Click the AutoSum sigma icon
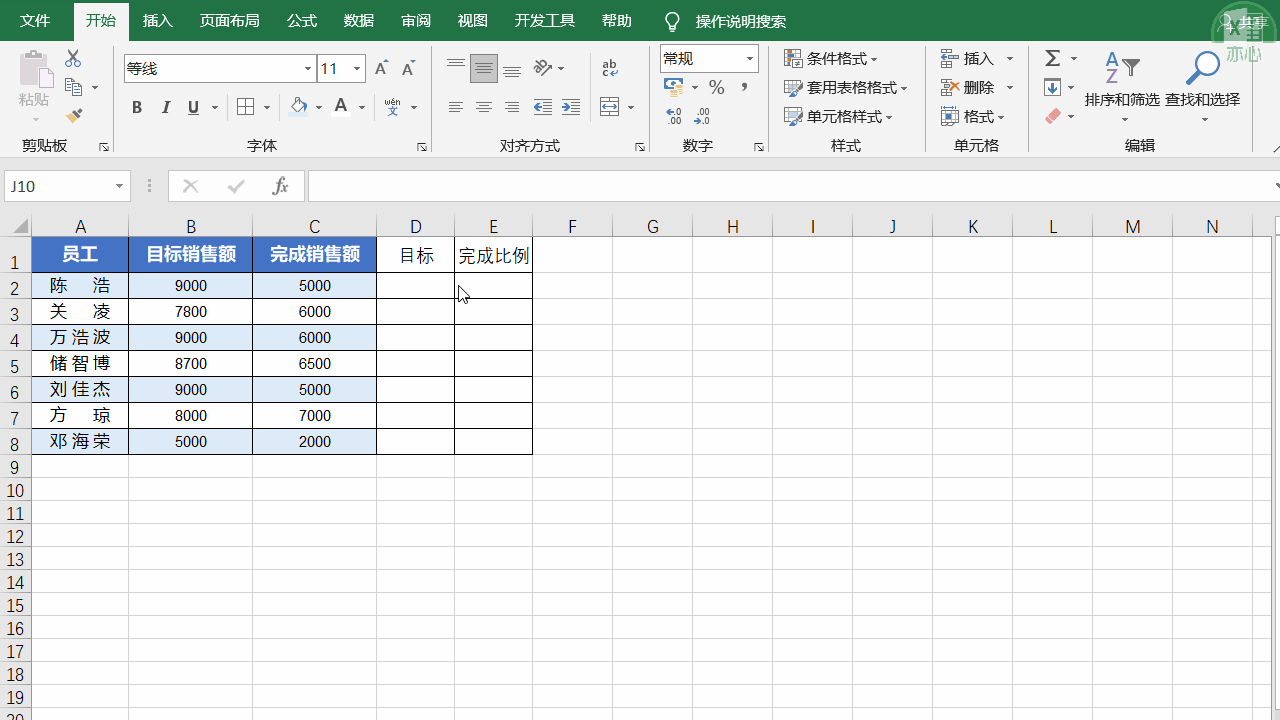The height and width of the screenshot is (720, 1280). point(1053,59)
